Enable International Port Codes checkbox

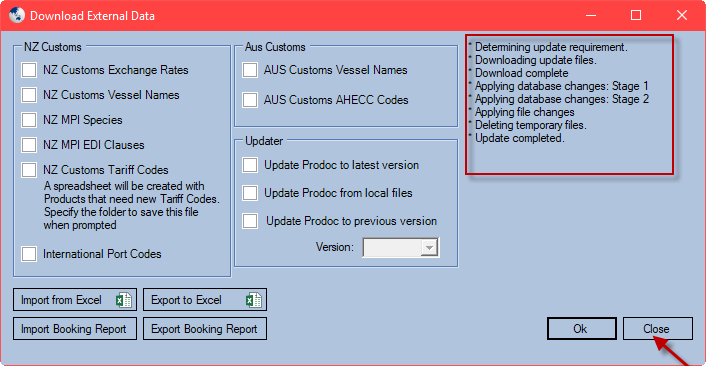click(29, 254)
